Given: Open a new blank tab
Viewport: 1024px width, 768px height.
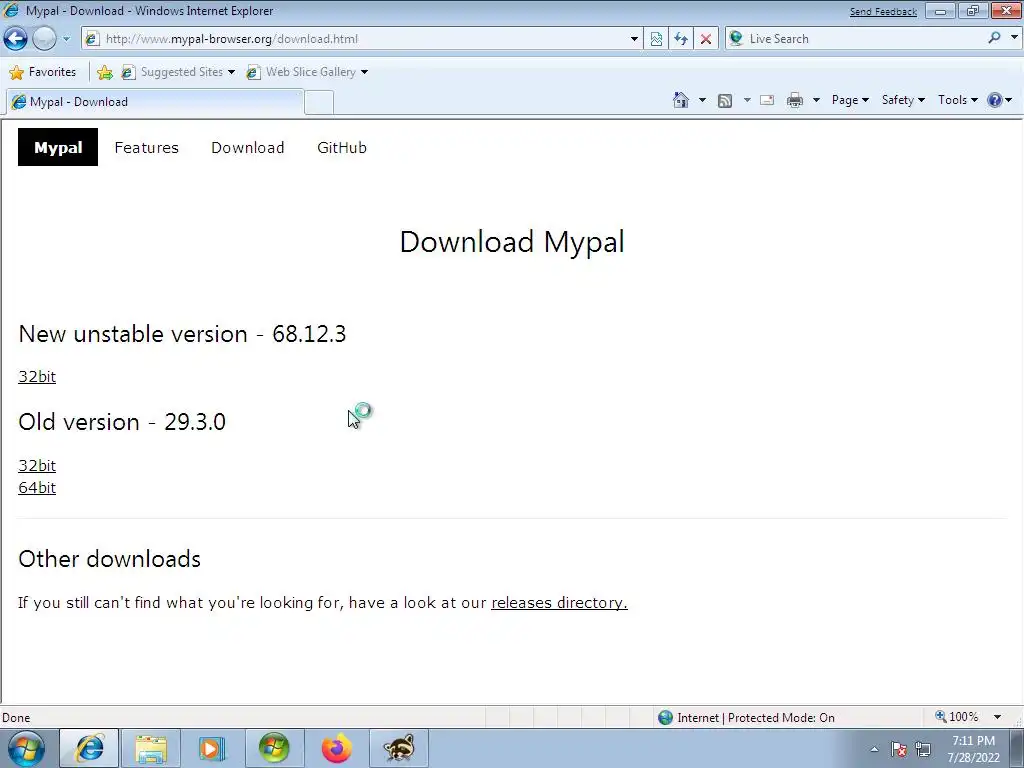Looking at the screenshot, I should pos(319,103).
